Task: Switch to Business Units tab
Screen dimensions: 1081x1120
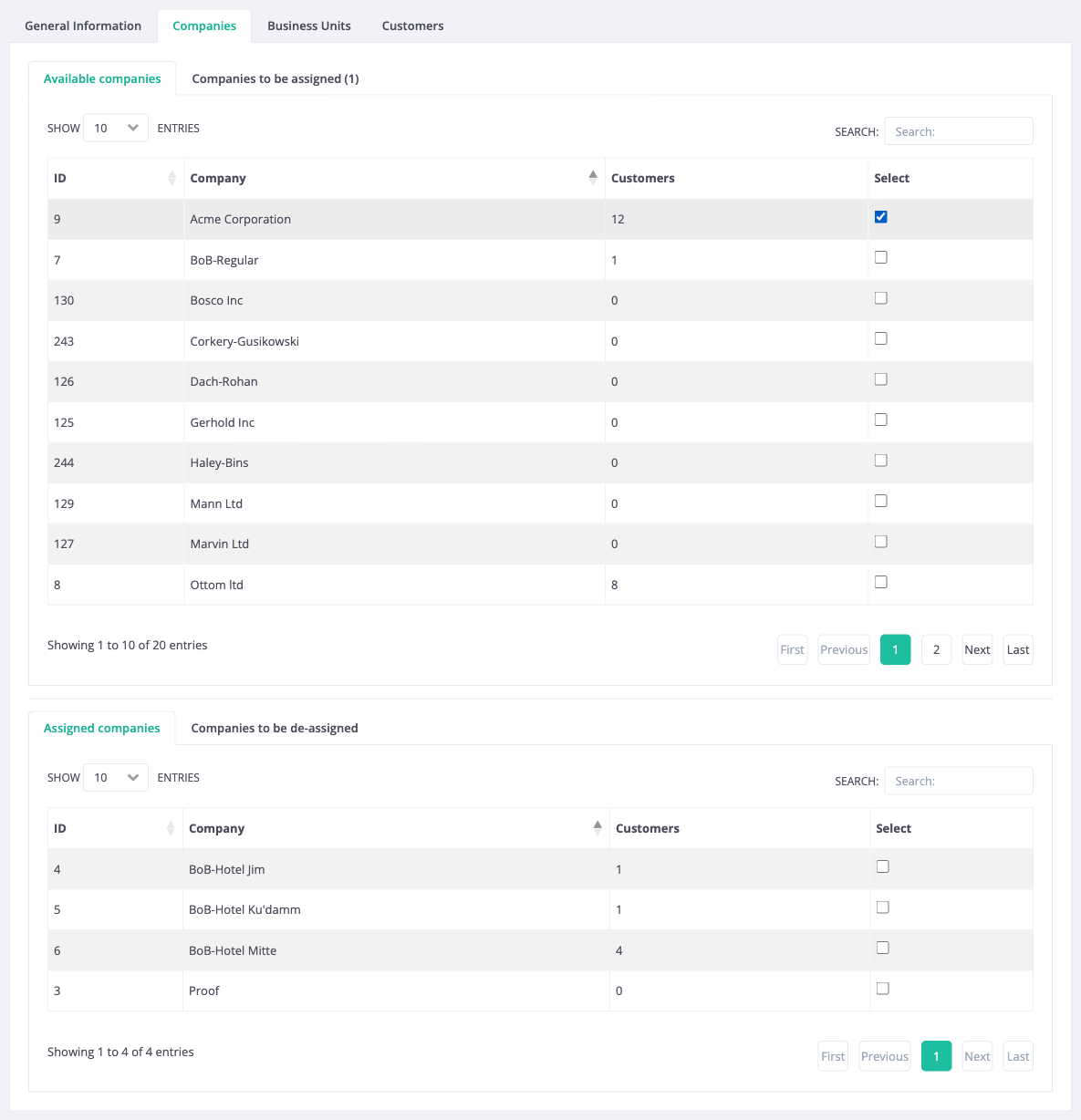Action: pos(309,26)
